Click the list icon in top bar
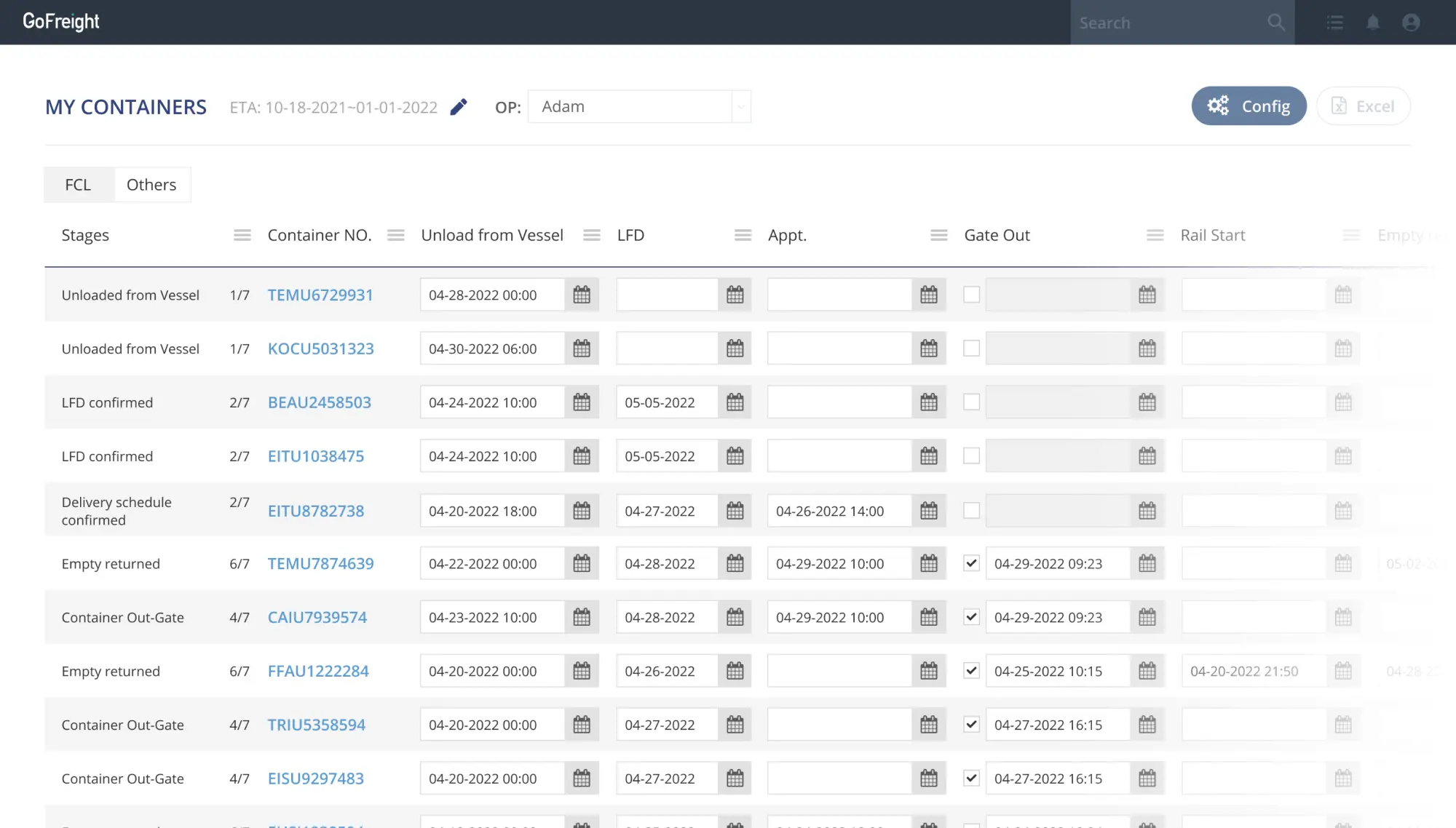The width and height of the screenshot is (1456, 828). [1334, 23]
